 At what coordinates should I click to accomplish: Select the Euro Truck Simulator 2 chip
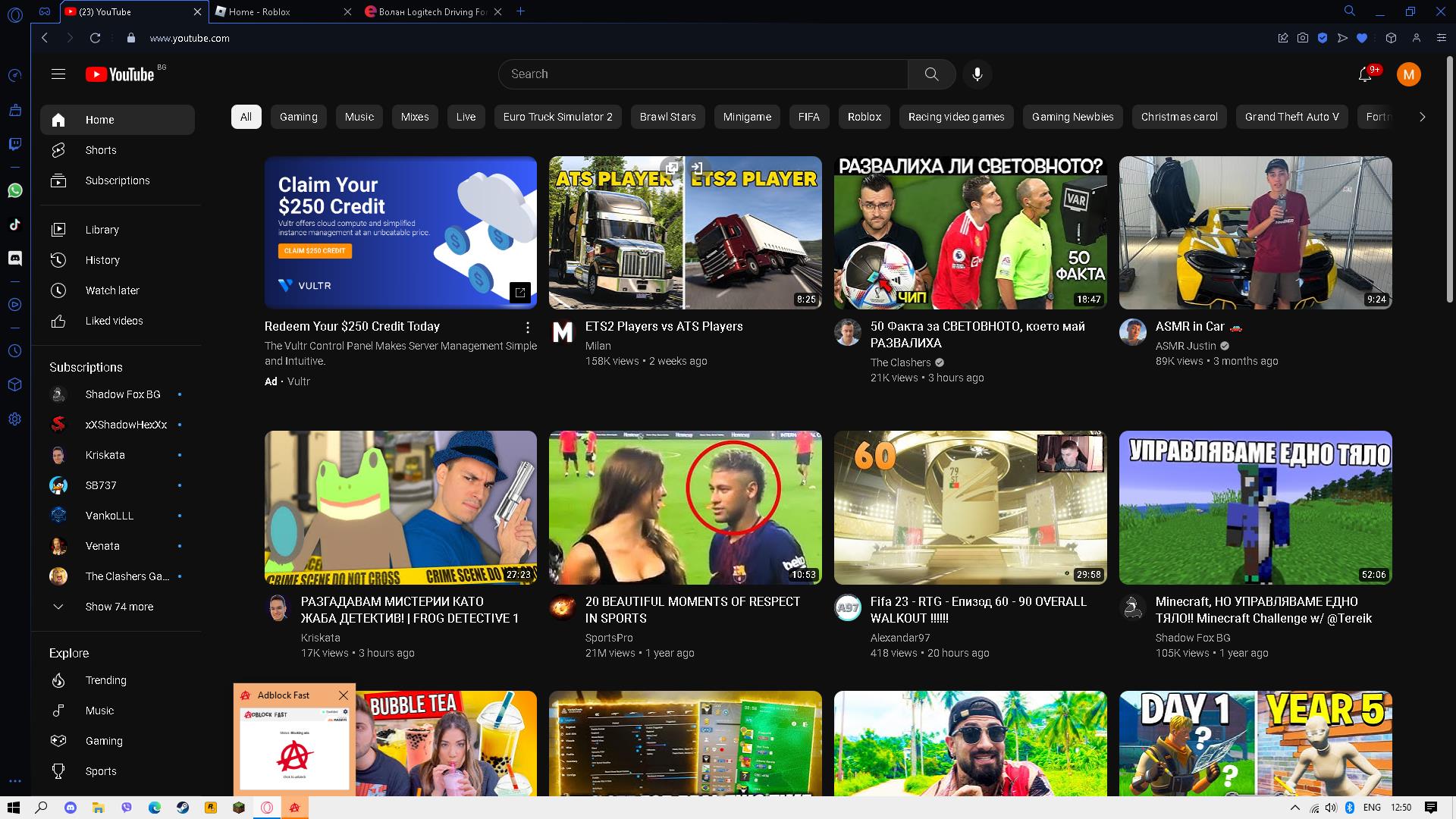pyautogui.click(x=557, y=117)
